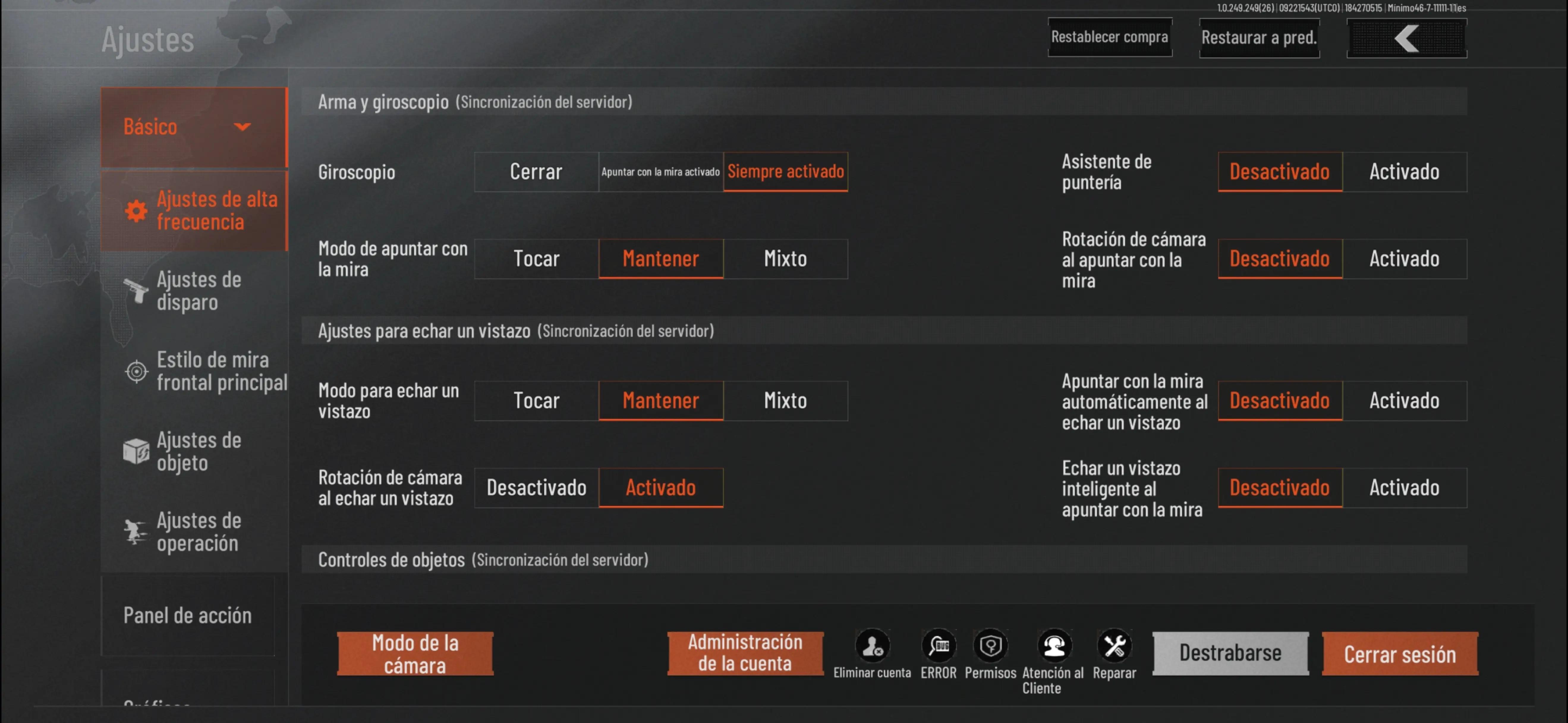Open Ajustes de disparo section
This screenshot has width=1568, height=723.
[194, 291]
